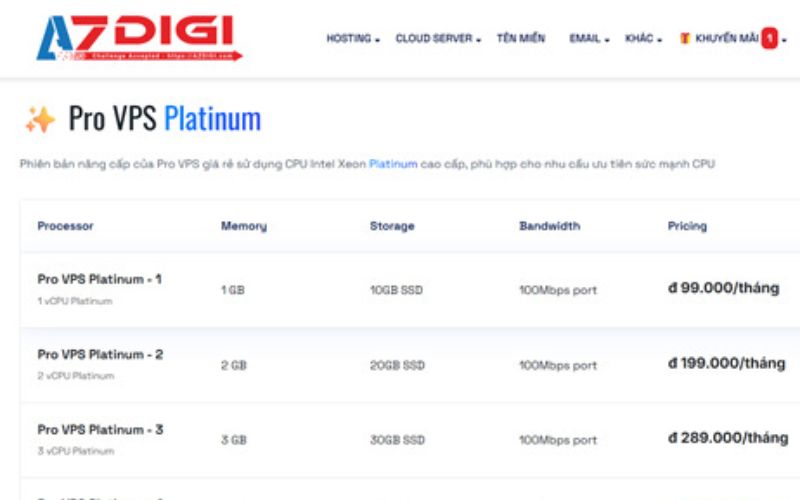800x500 pixels.
Task: Click the 2 GB memory cell
Action: pos(234,365)
